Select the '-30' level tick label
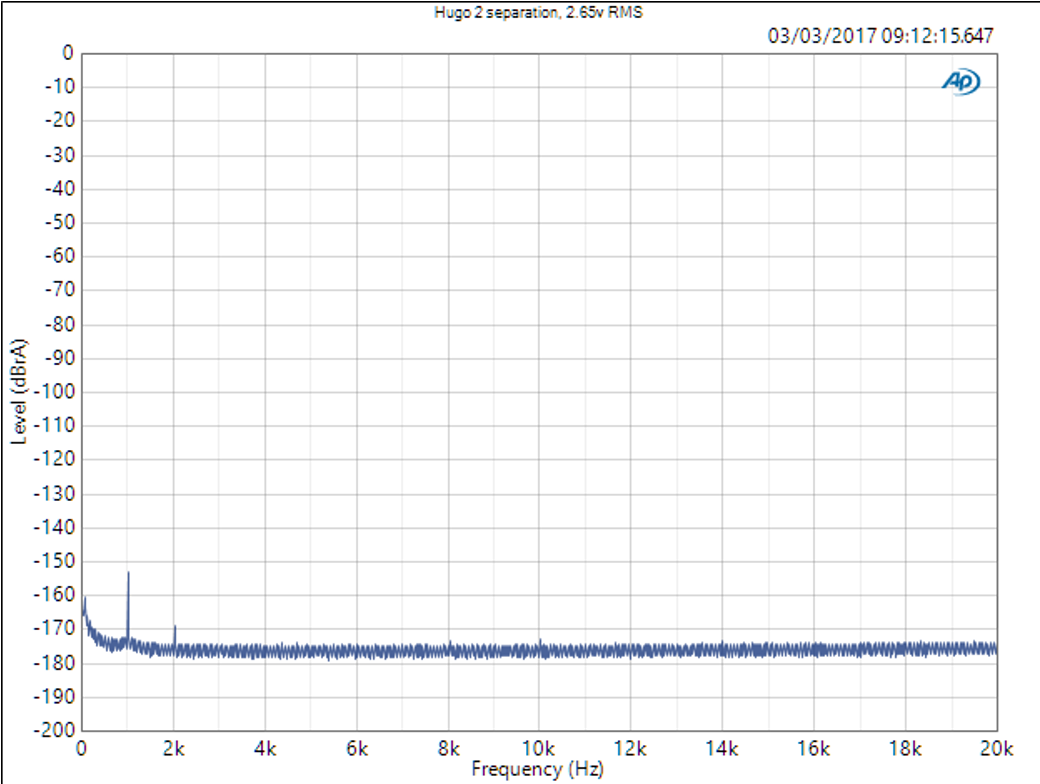 pos(59,155)
